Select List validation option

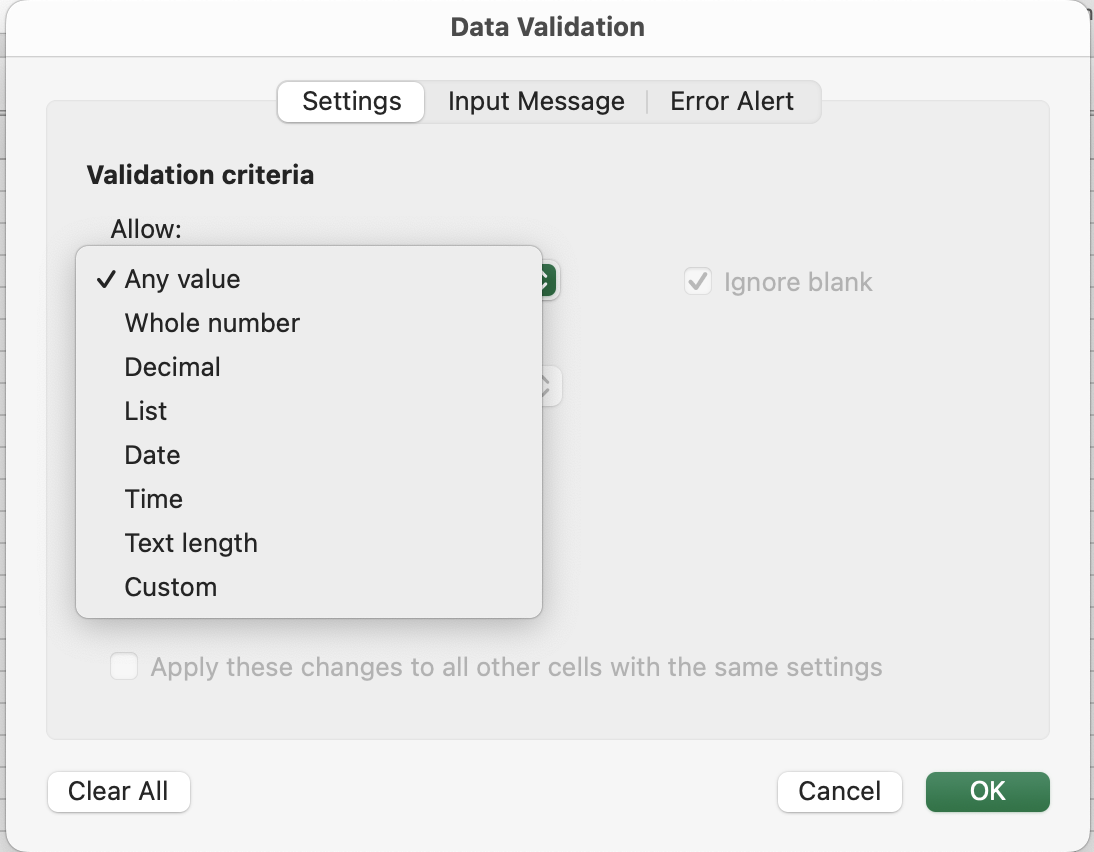click(x=146, y=411)
